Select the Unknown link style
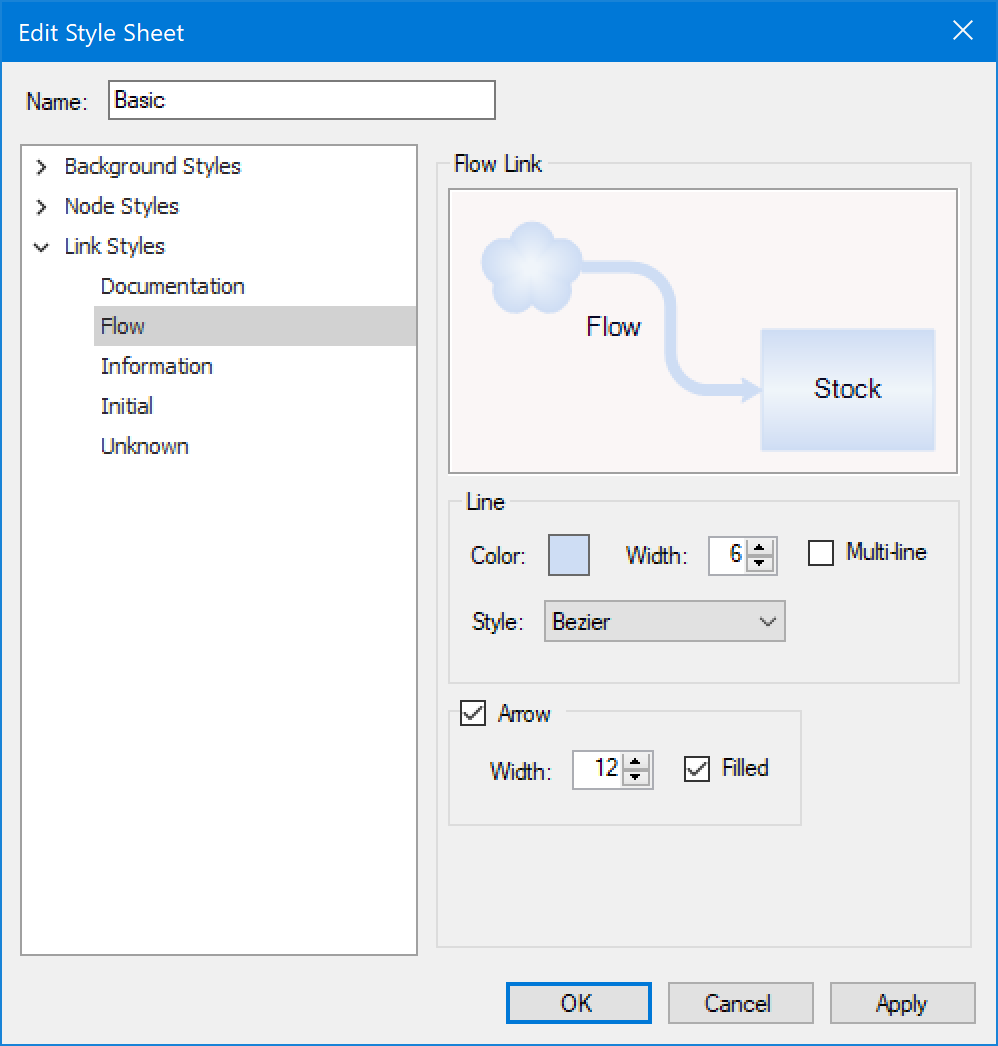 [x=144, y=446]
